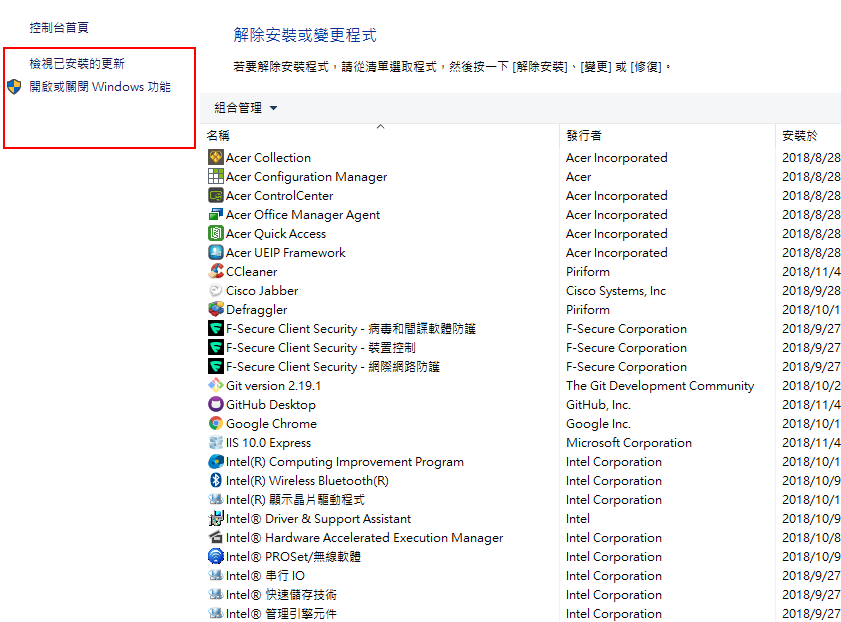Click the F-Secure 病毒和間諜軟體防護 icon
Image resolution: width=841 pixels, height=622 pixels.
[216, 328]
